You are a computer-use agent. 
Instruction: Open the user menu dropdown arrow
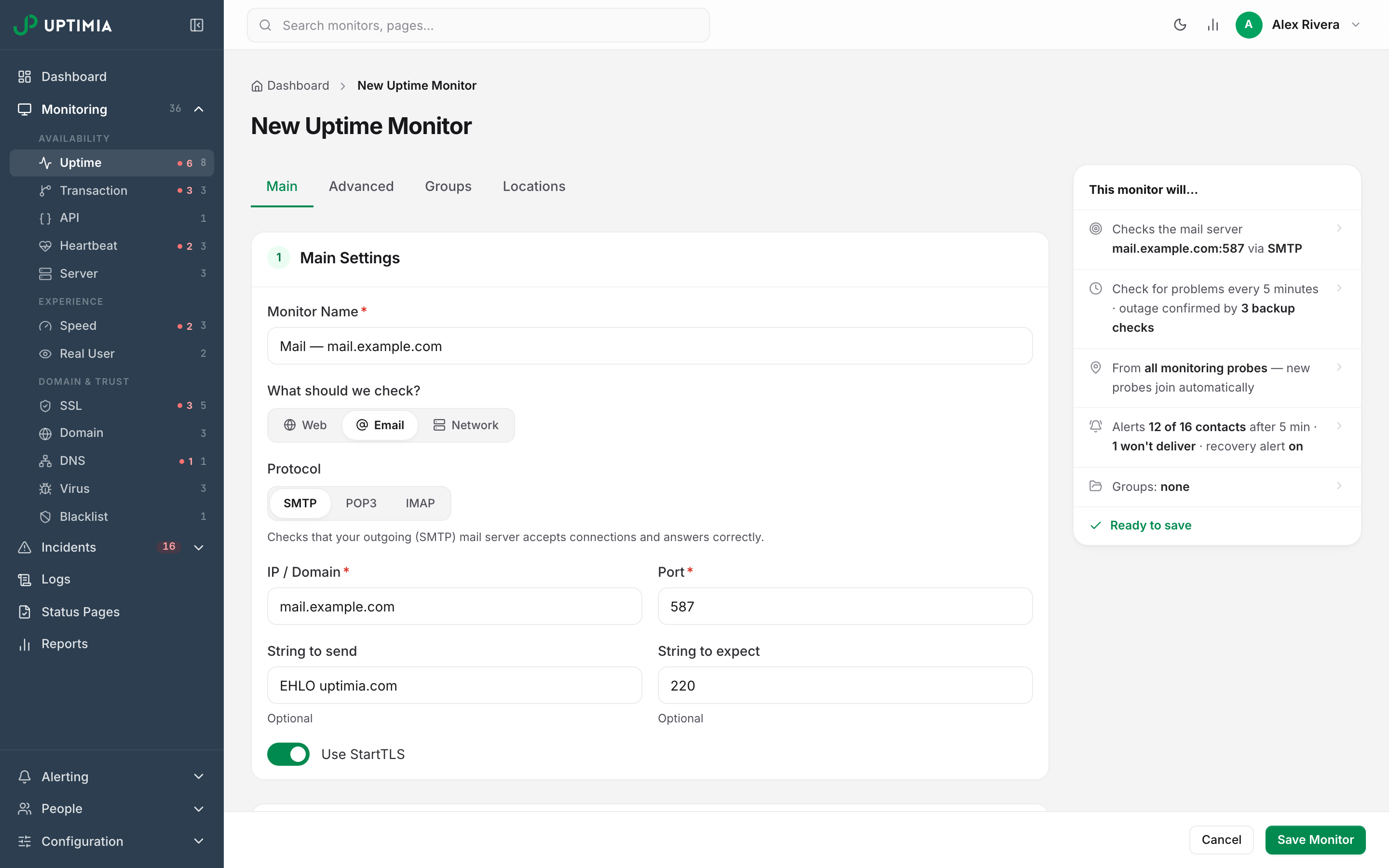click(1356, 25)
